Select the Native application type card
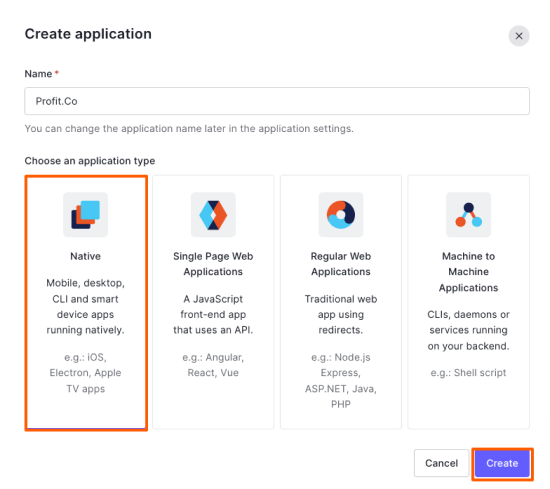 tap(86, 303)
